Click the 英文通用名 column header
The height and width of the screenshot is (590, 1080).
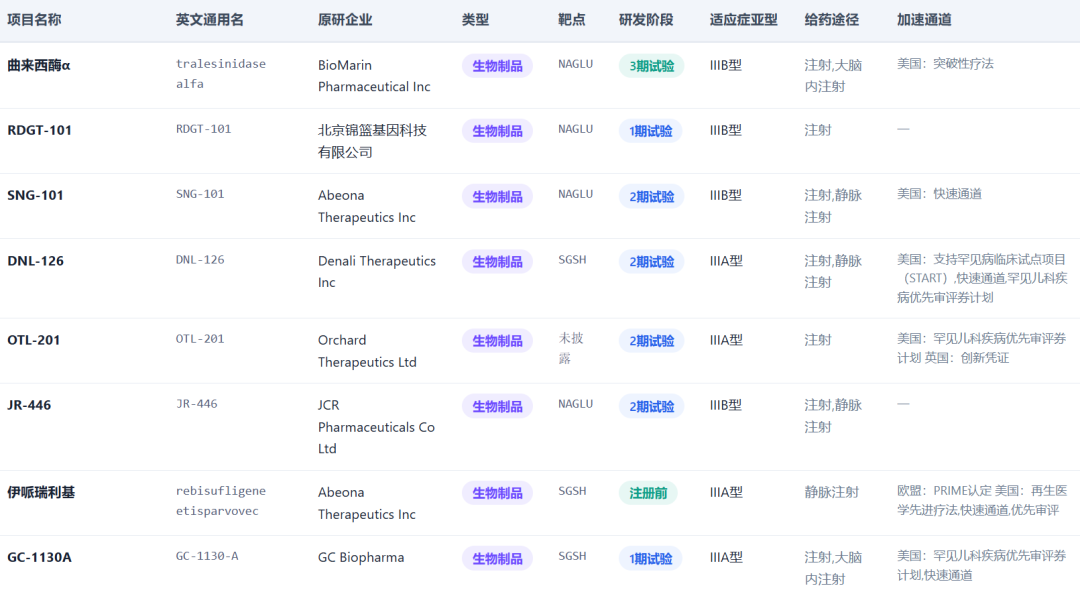[209, 20]
